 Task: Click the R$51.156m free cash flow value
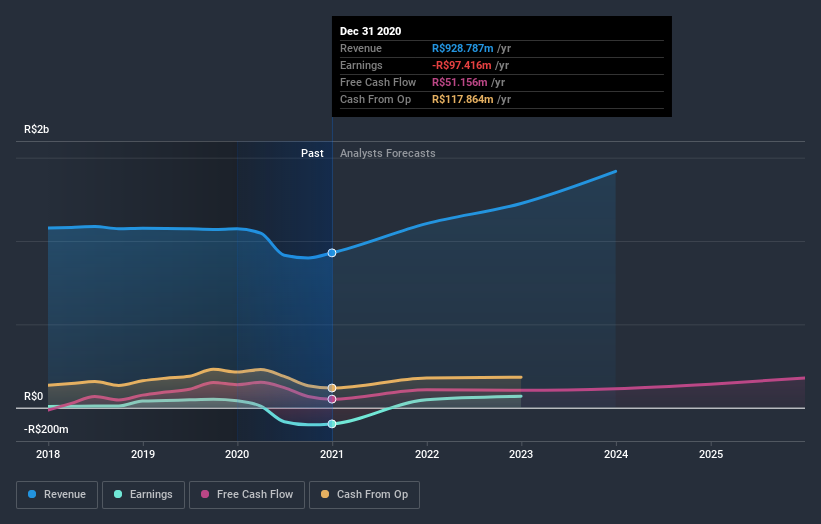coord(460,82)
